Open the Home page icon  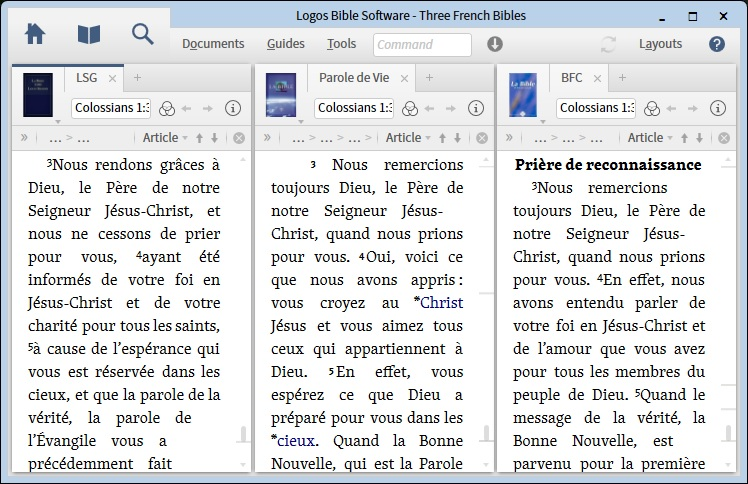[x=35, y=34]
